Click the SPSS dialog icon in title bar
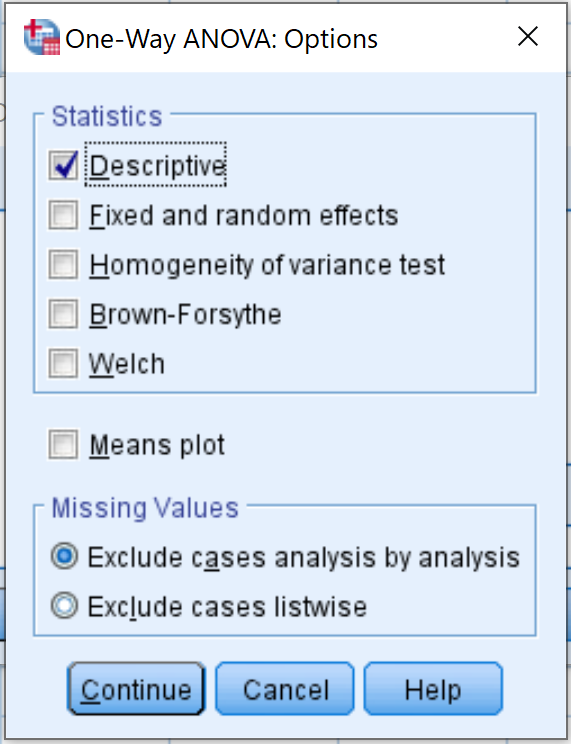This screenshot has width=571, height=744. click(x=42, y=37)
